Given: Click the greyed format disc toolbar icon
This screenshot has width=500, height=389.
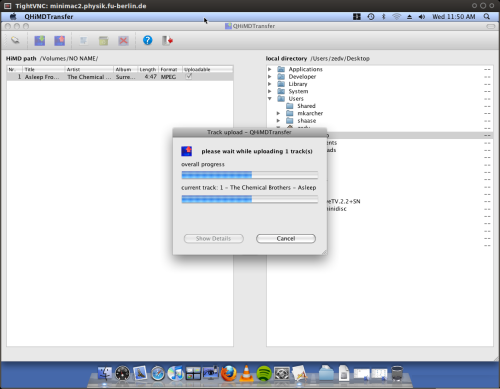Looking at the screenshot, I should [103, 41].
